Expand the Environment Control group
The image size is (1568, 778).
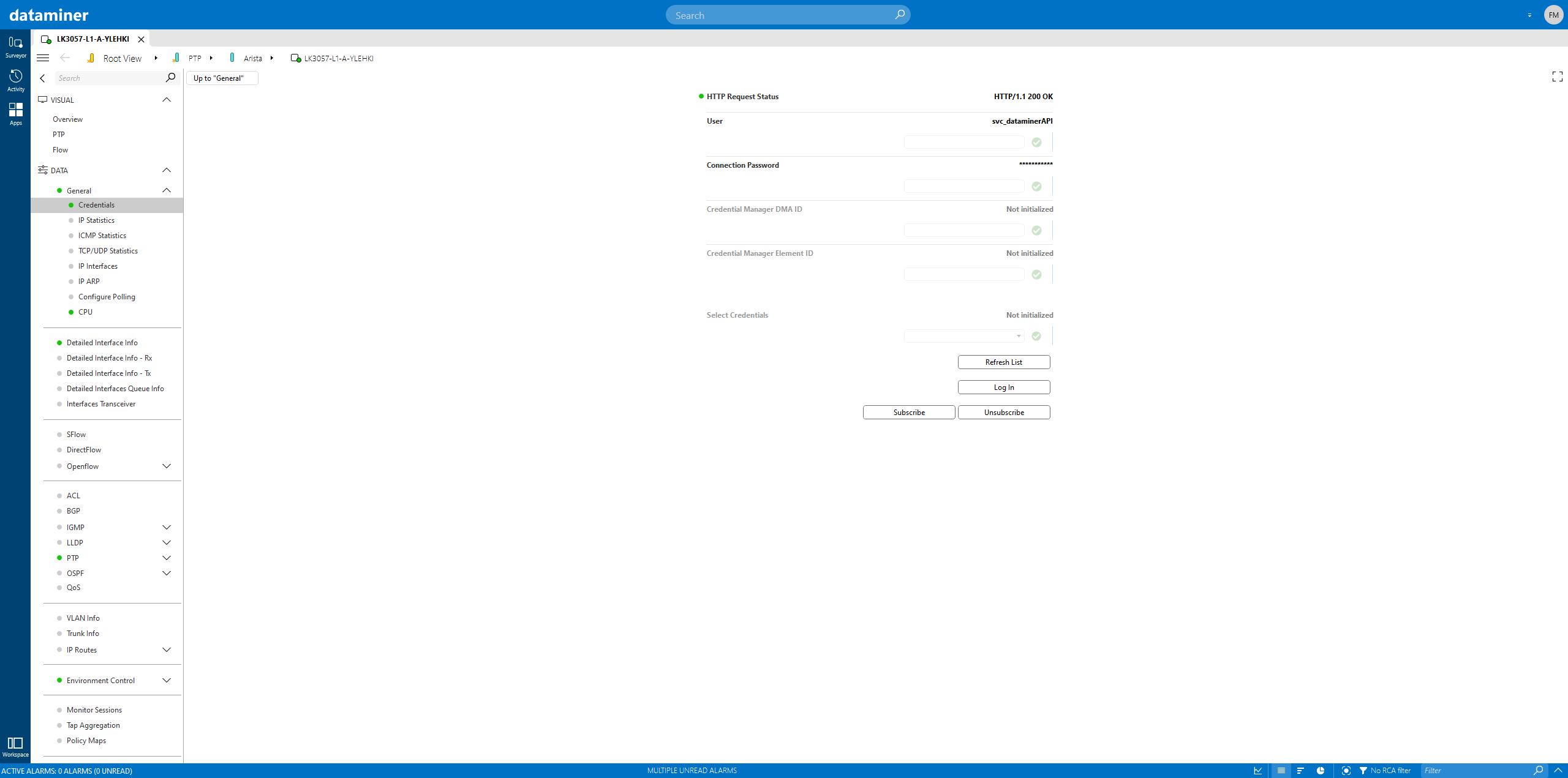point(167,681)
